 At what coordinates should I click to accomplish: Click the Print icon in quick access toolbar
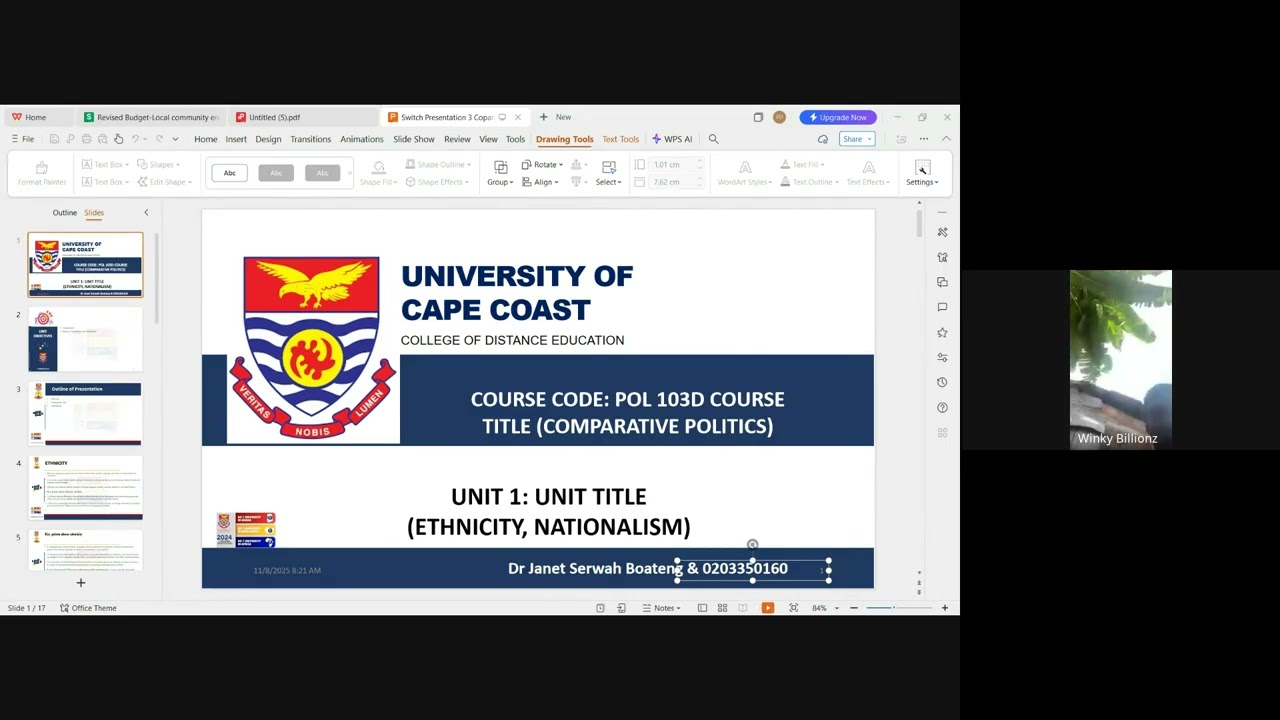click(86, 139)
